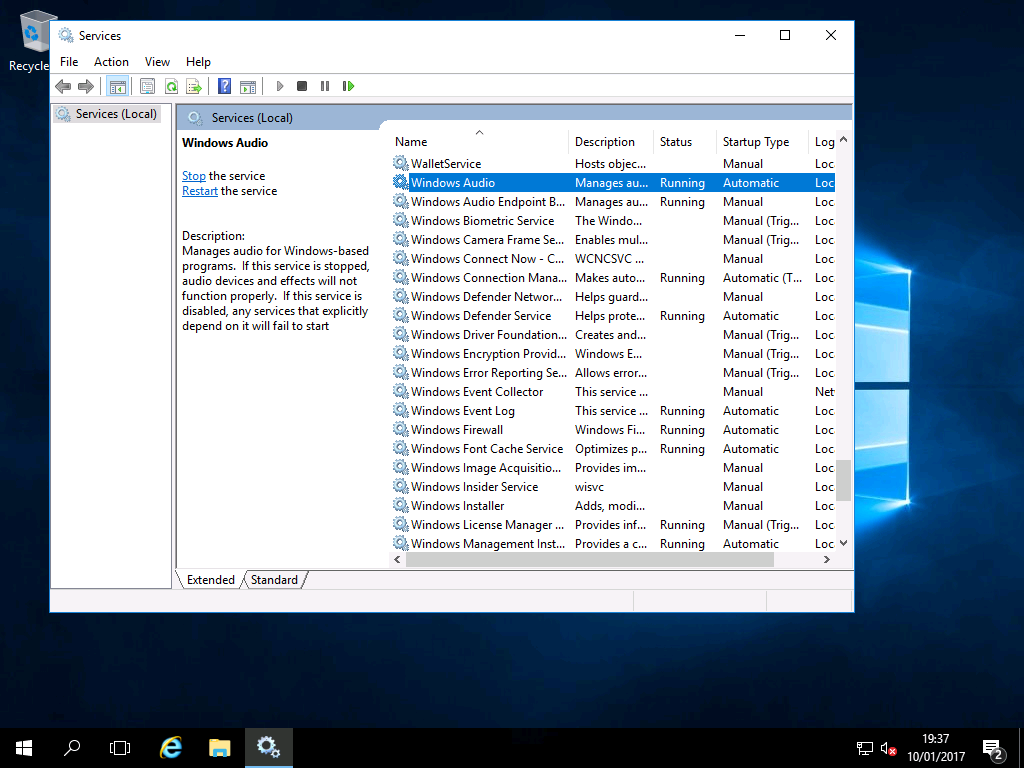
Task: Open Task View from the taskbar
Action: [x=120, y=748]
